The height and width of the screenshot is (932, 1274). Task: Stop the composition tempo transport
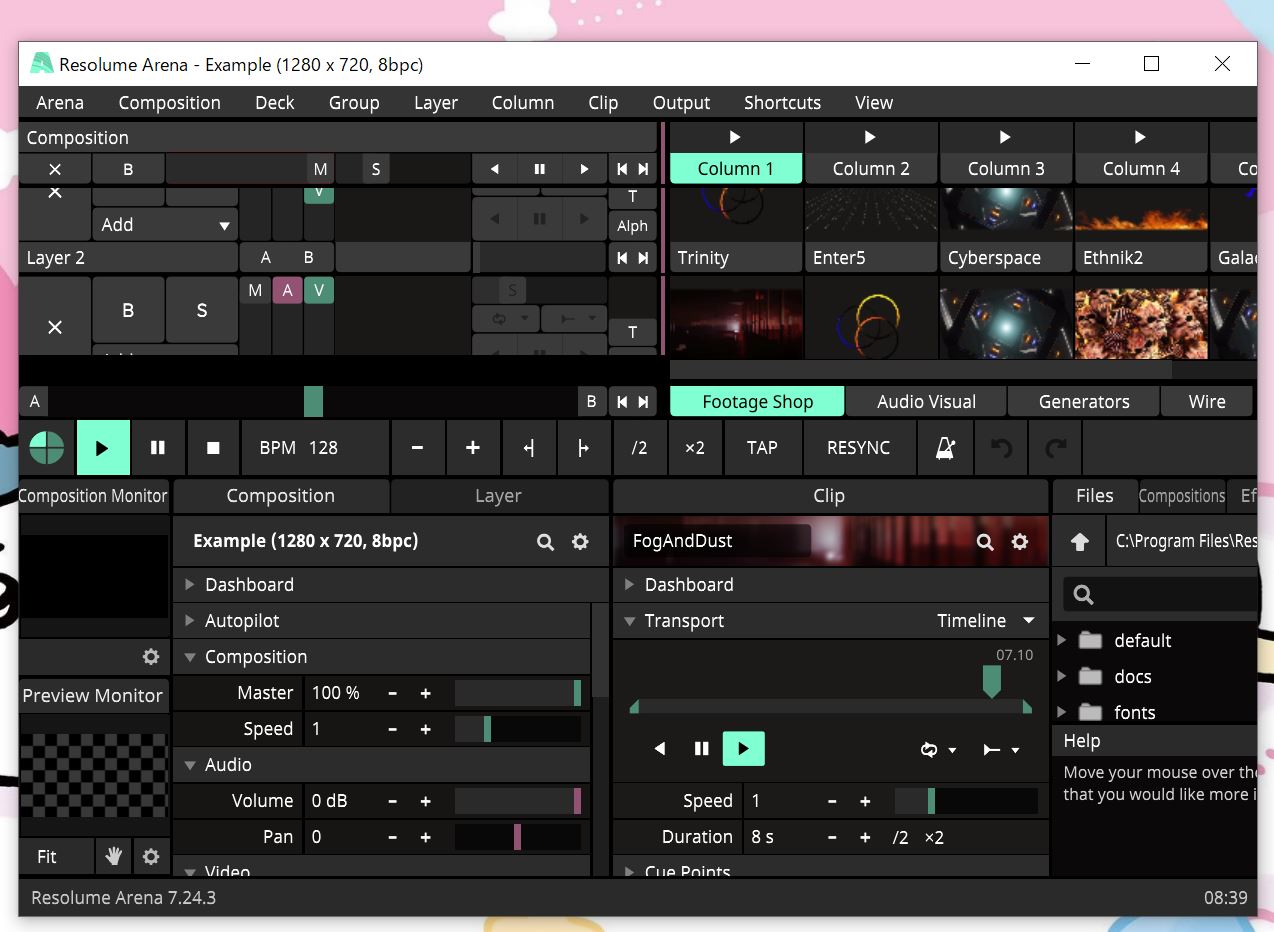[213, 448]
